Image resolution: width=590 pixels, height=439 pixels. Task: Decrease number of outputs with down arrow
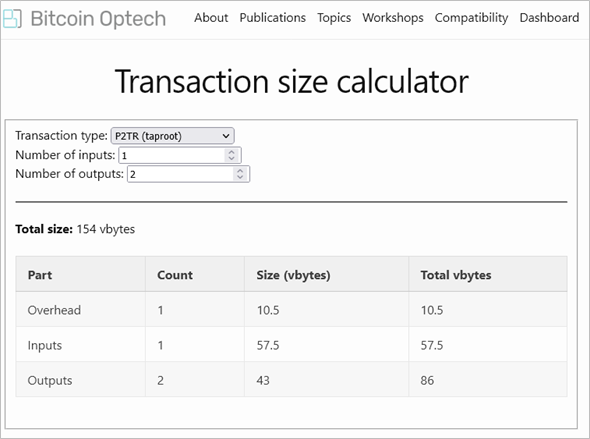tap(240, 177)
